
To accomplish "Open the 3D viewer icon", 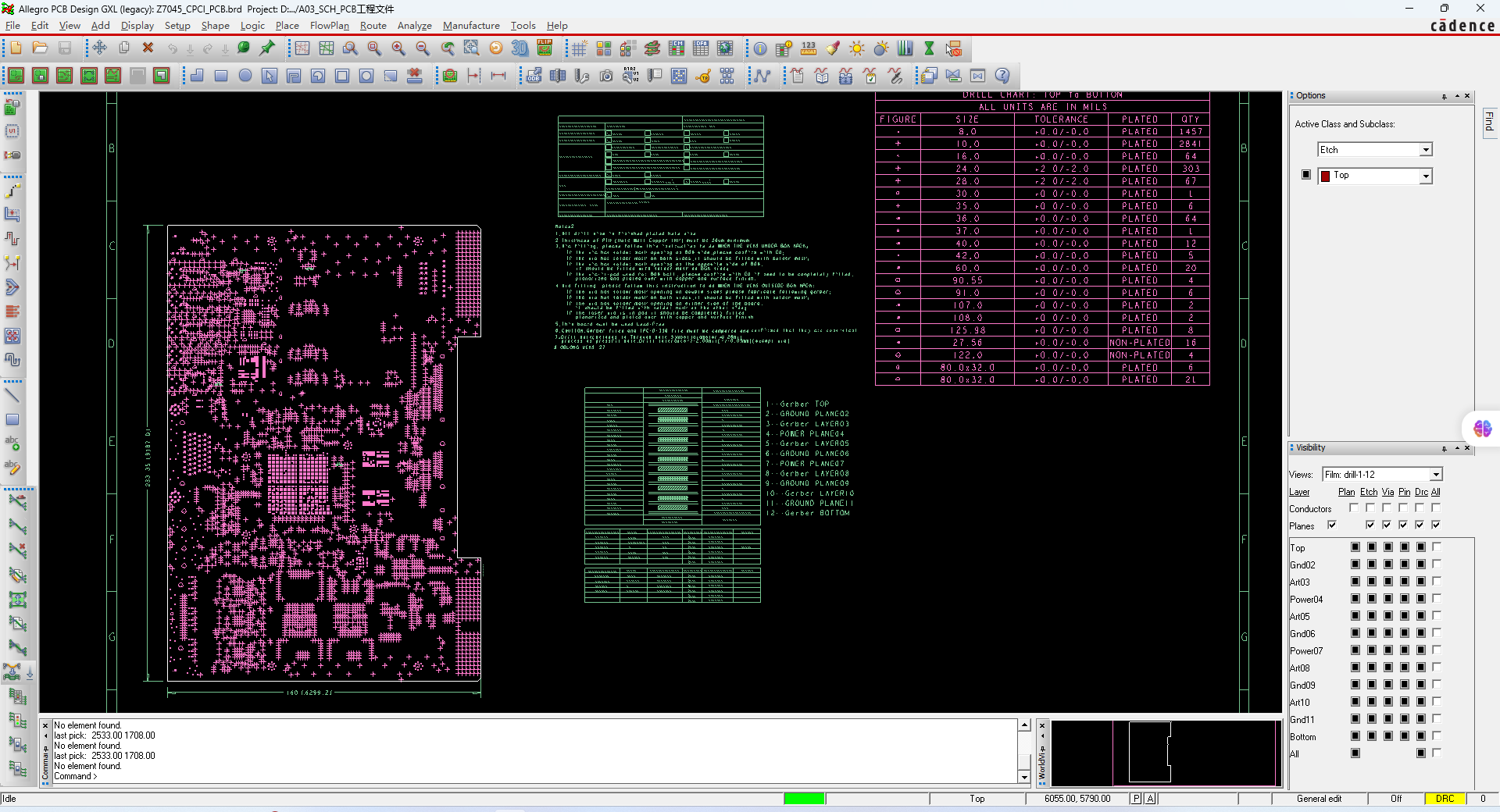I will (x=520, y=48).
